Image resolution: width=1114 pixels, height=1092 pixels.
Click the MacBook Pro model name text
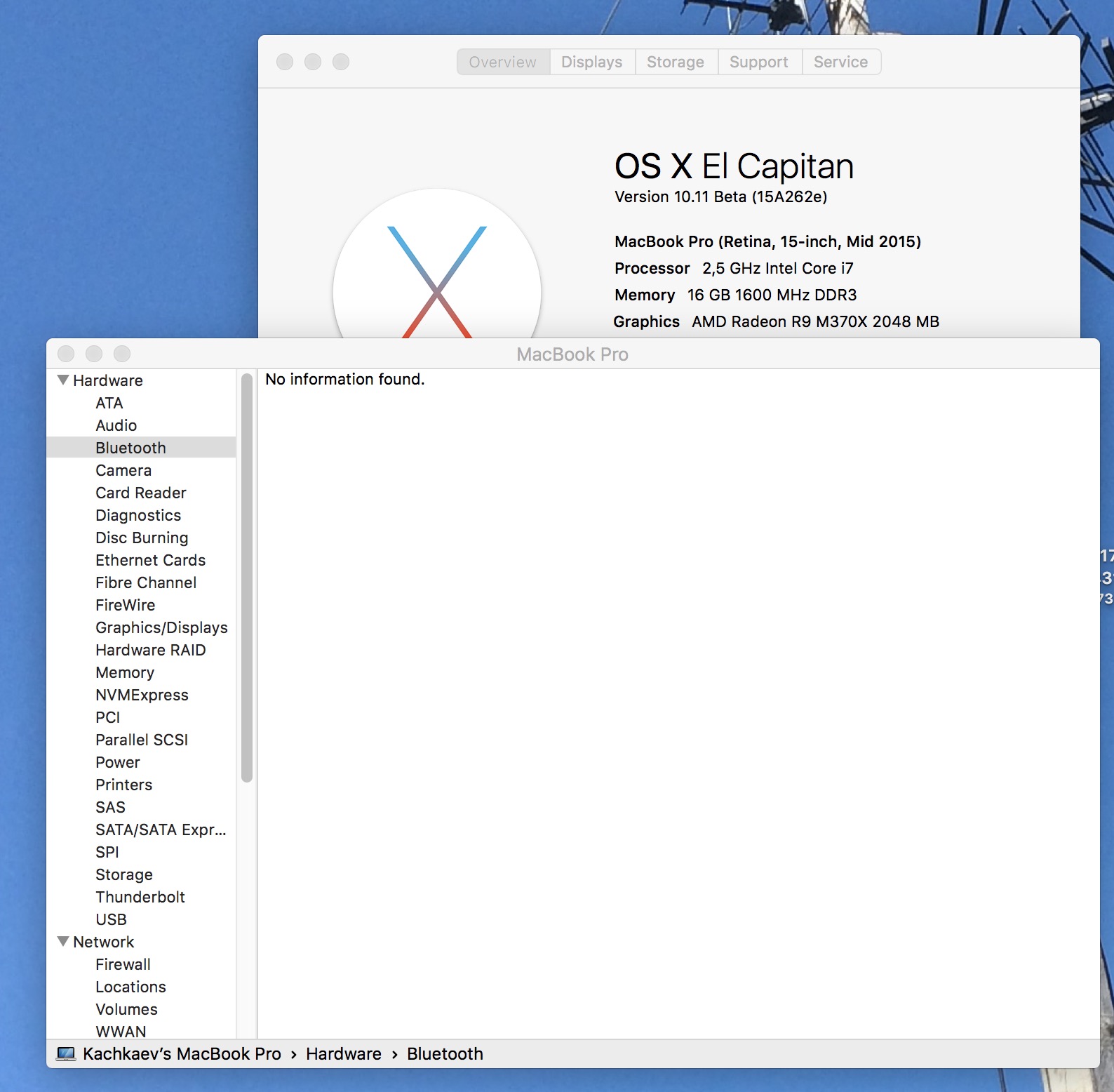click(767, 241)
